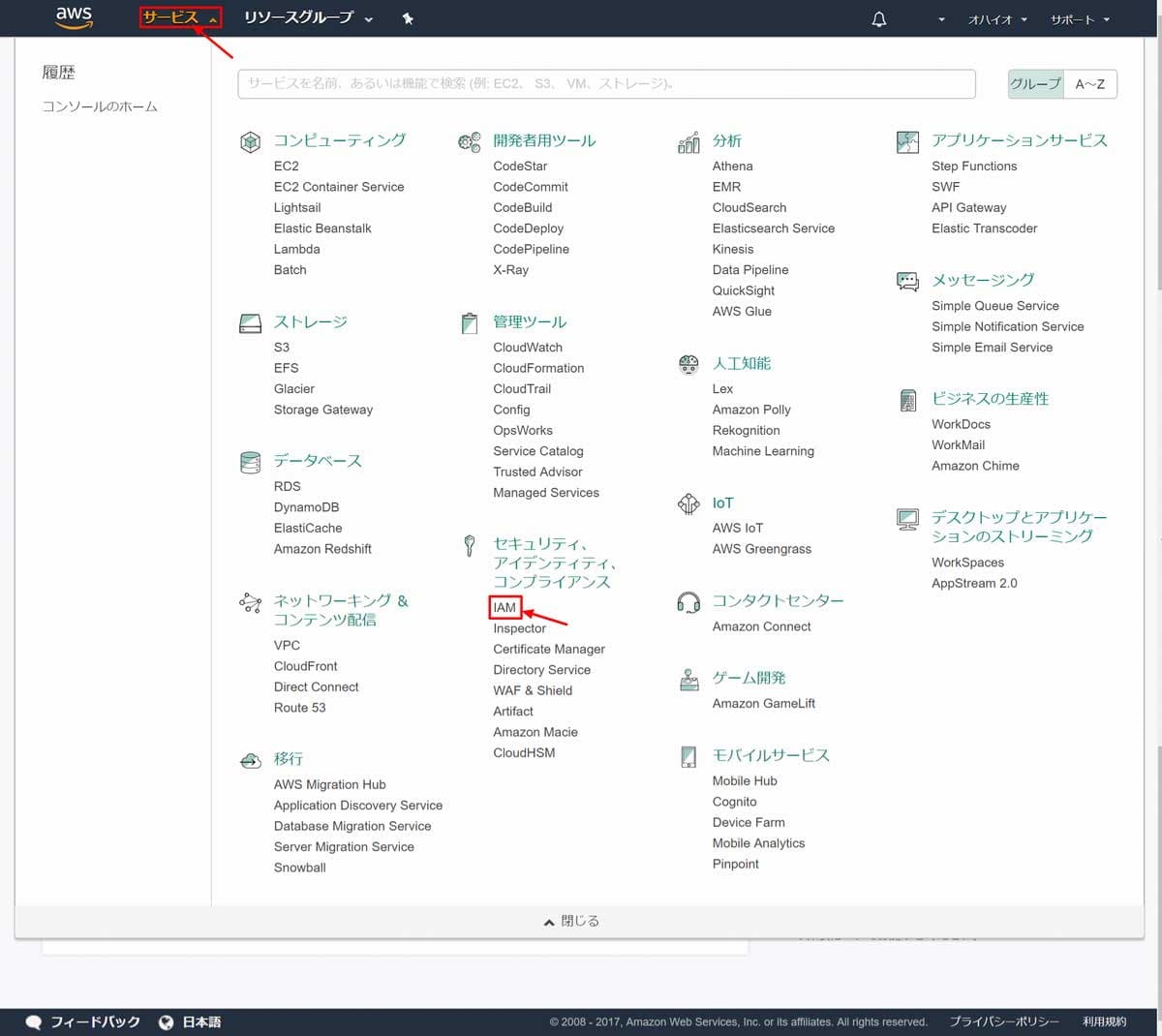
Task: Click the Analytics chart icon
Action: 688,143
